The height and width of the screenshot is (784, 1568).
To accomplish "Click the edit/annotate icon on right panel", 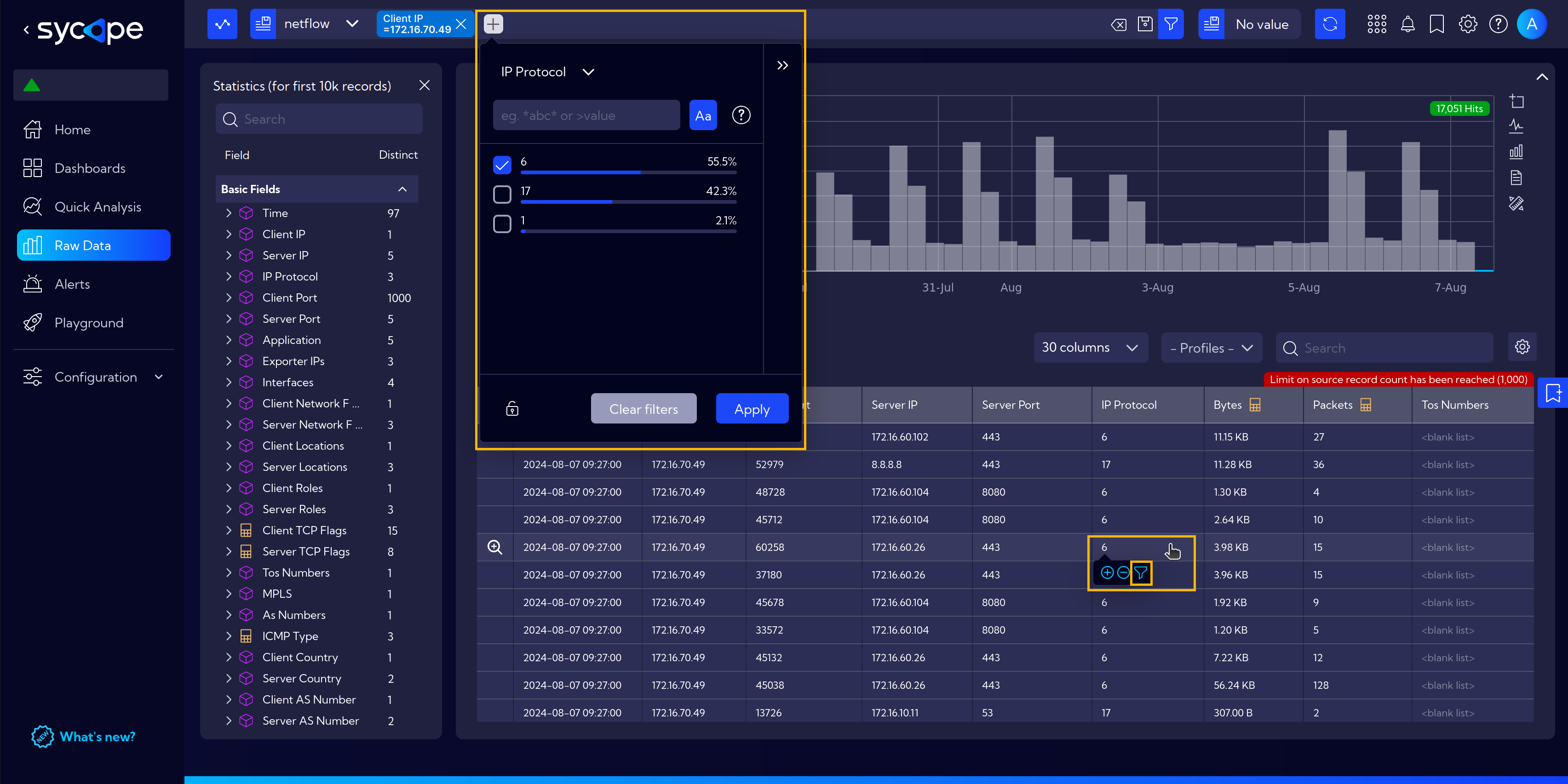I will pyautogui.click(x=1517, y=204).
